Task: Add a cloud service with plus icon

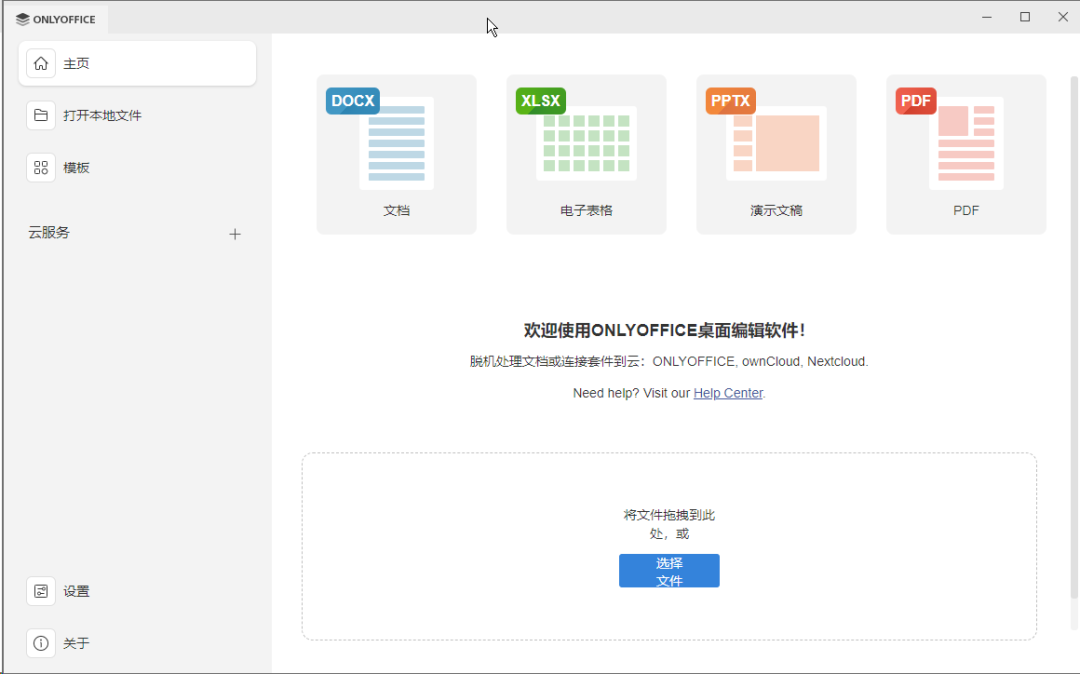Action: tap(235, 234)
